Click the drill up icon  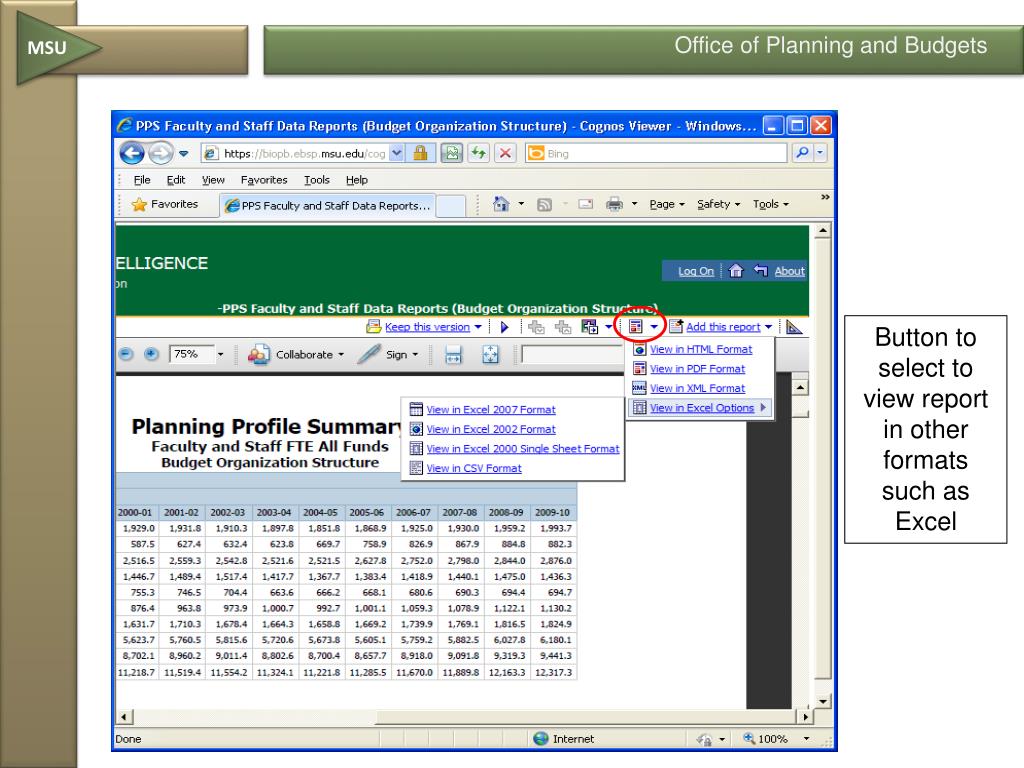(563, 327)
